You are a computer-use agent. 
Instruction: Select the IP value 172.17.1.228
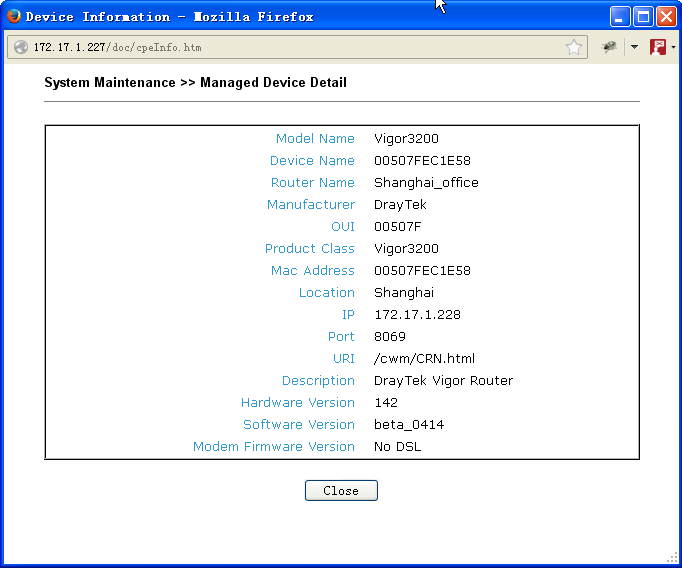[418, 314]
